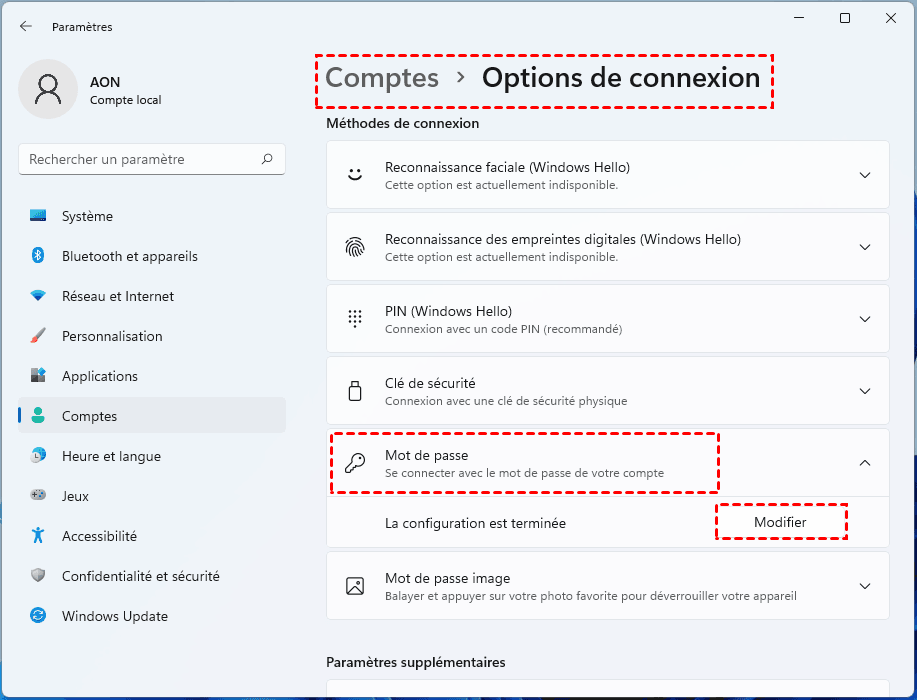
Task: Go to Heure et langue settings
Action: [x=111, y=456]
